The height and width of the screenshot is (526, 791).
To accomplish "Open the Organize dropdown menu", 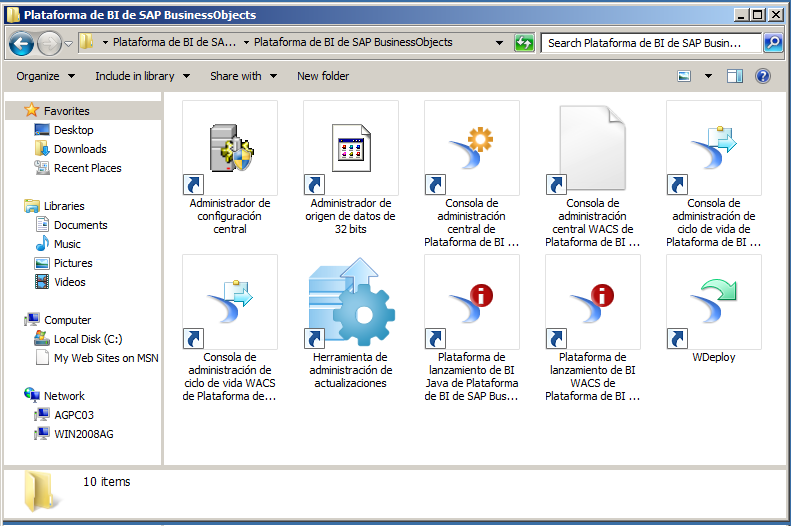I will point(45,76).
